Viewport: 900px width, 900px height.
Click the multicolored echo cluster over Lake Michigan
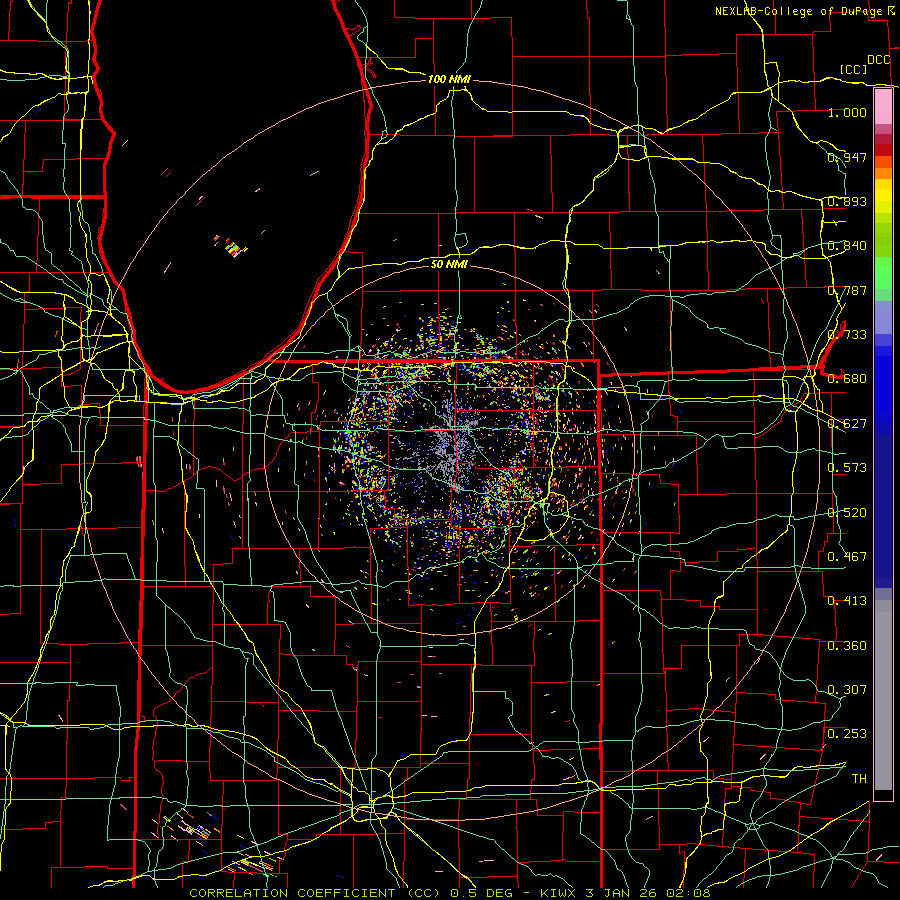pyautogui.click(x=231, y=247)
